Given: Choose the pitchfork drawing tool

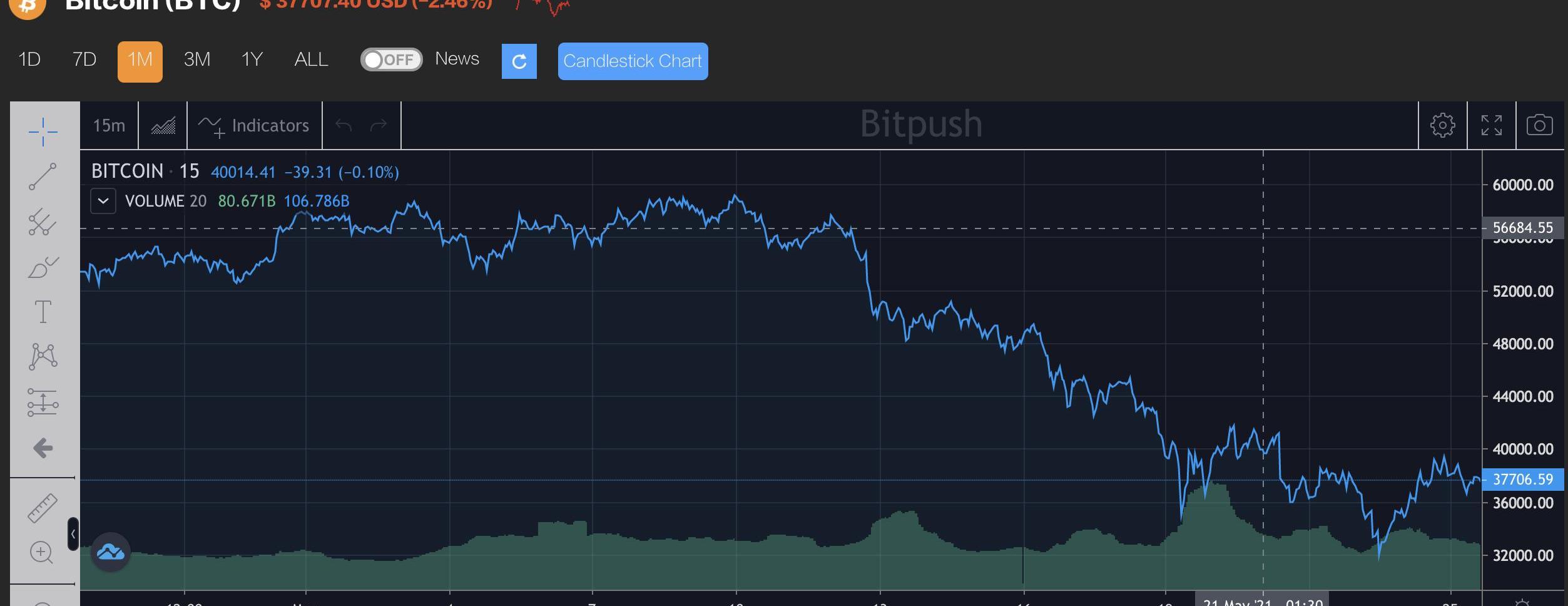Looking at the screenshot, I should click(43, 222).
